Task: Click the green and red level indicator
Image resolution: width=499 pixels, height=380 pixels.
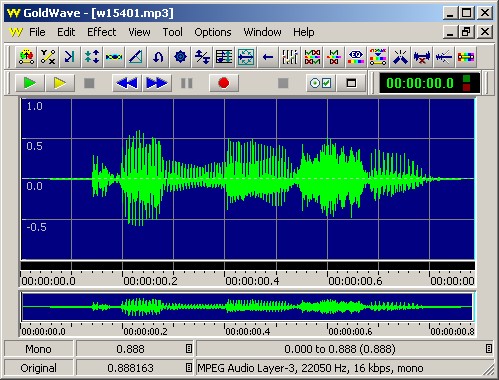Action: (467, 83)
